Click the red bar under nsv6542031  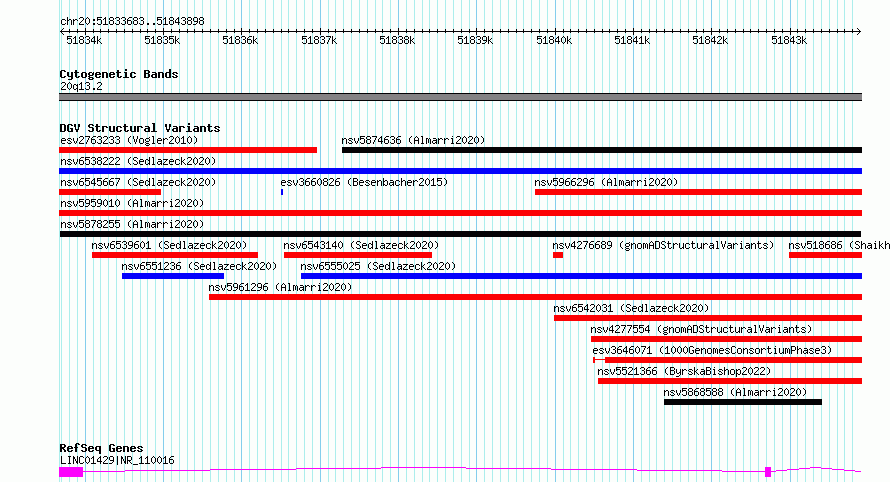point(708,318)
